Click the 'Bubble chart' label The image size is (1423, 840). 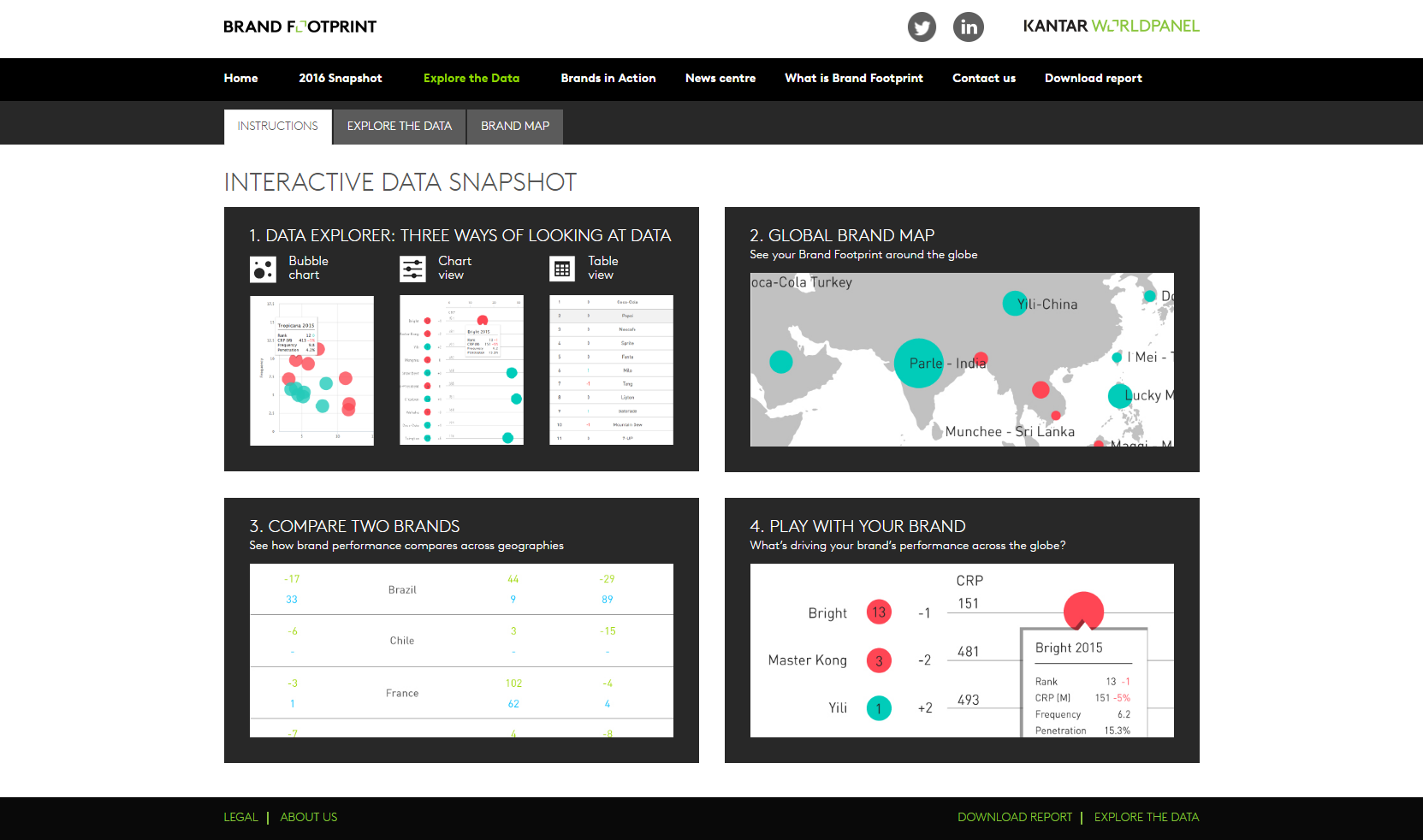(x=308, y=268)
